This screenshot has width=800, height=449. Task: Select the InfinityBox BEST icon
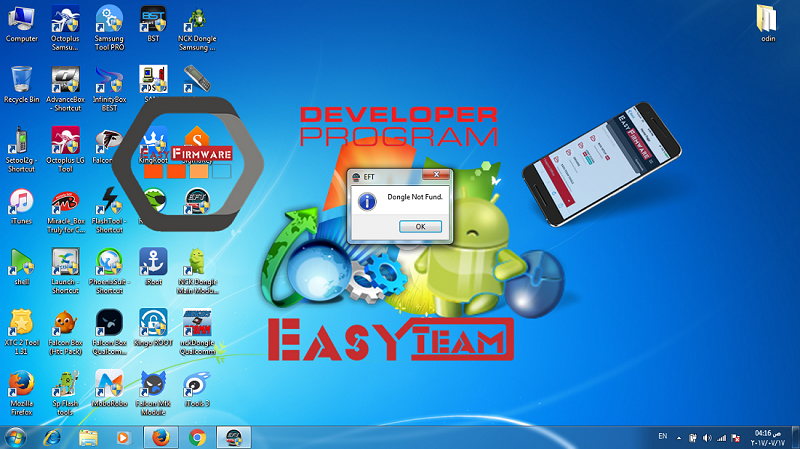click(x=109, y=89)
